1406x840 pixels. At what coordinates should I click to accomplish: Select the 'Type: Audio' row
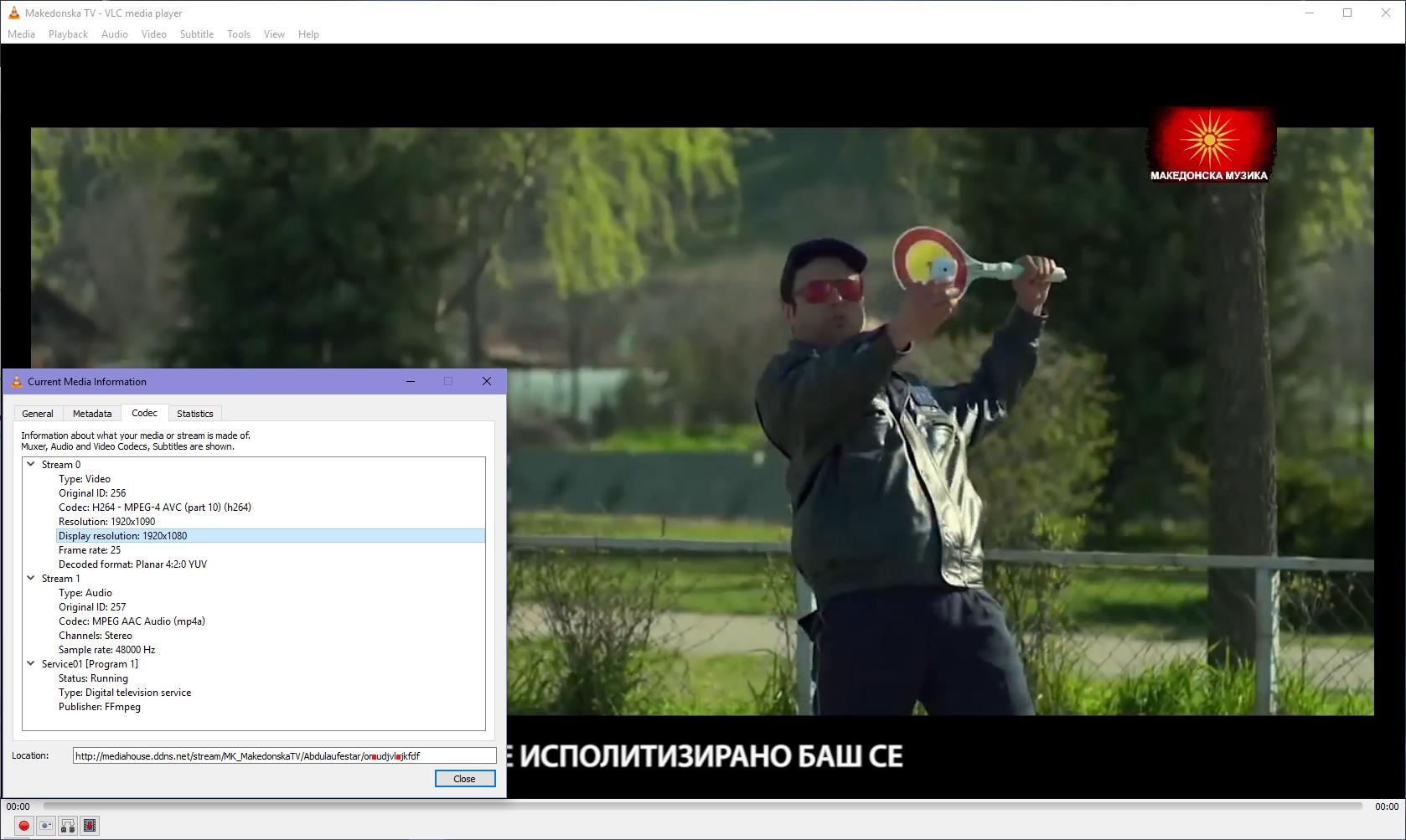(271, 593)
